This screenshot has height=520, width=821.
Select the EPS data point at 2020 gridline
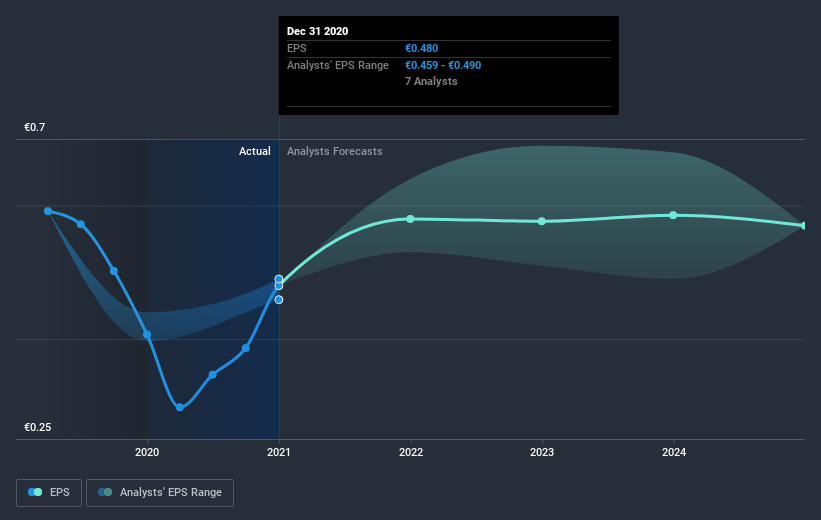click(x=147, y=335)
